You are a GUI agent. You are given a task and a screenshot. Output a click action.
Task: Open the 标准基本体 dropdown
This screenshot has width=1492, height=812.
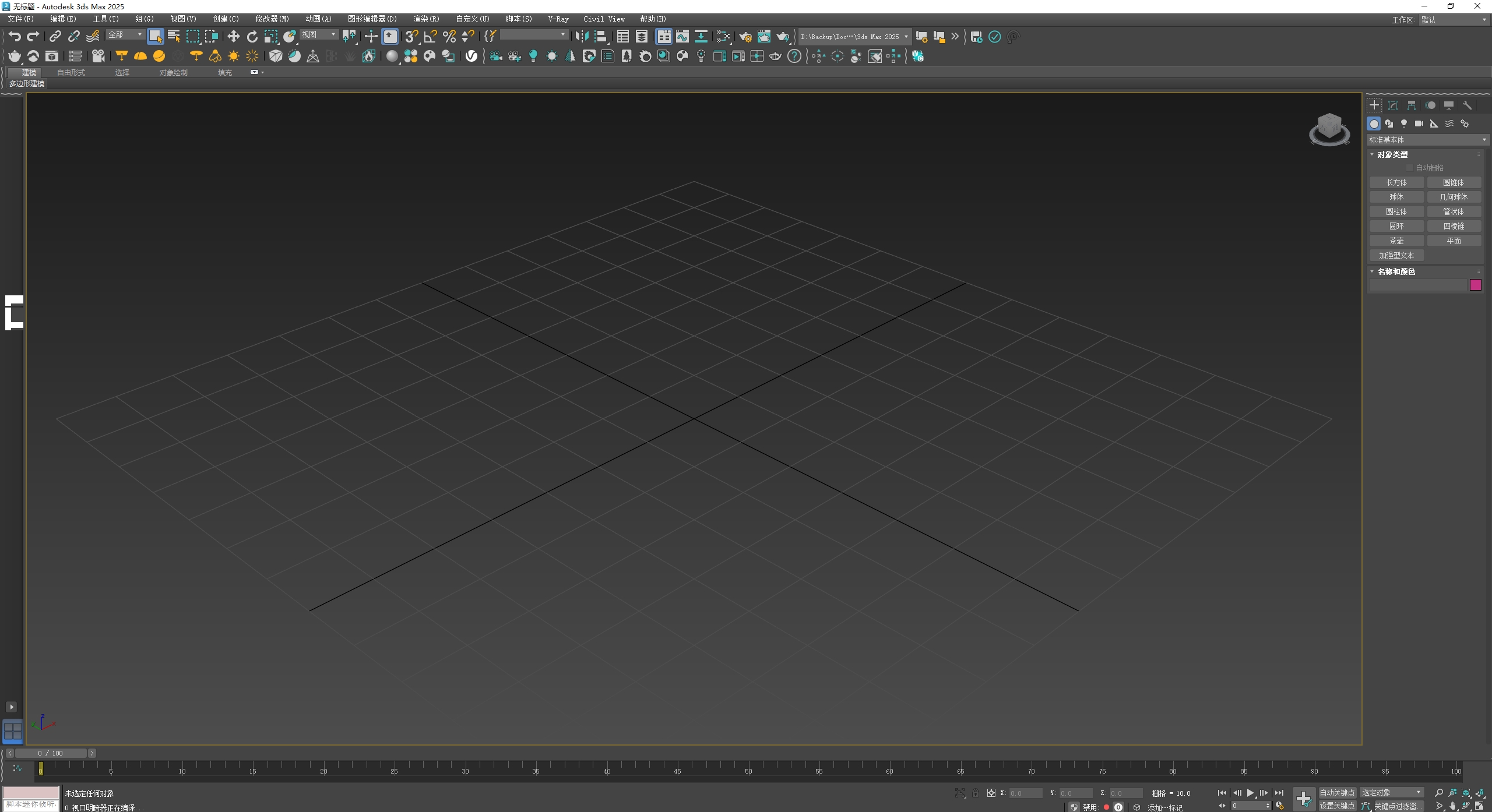click(1427, 139)
